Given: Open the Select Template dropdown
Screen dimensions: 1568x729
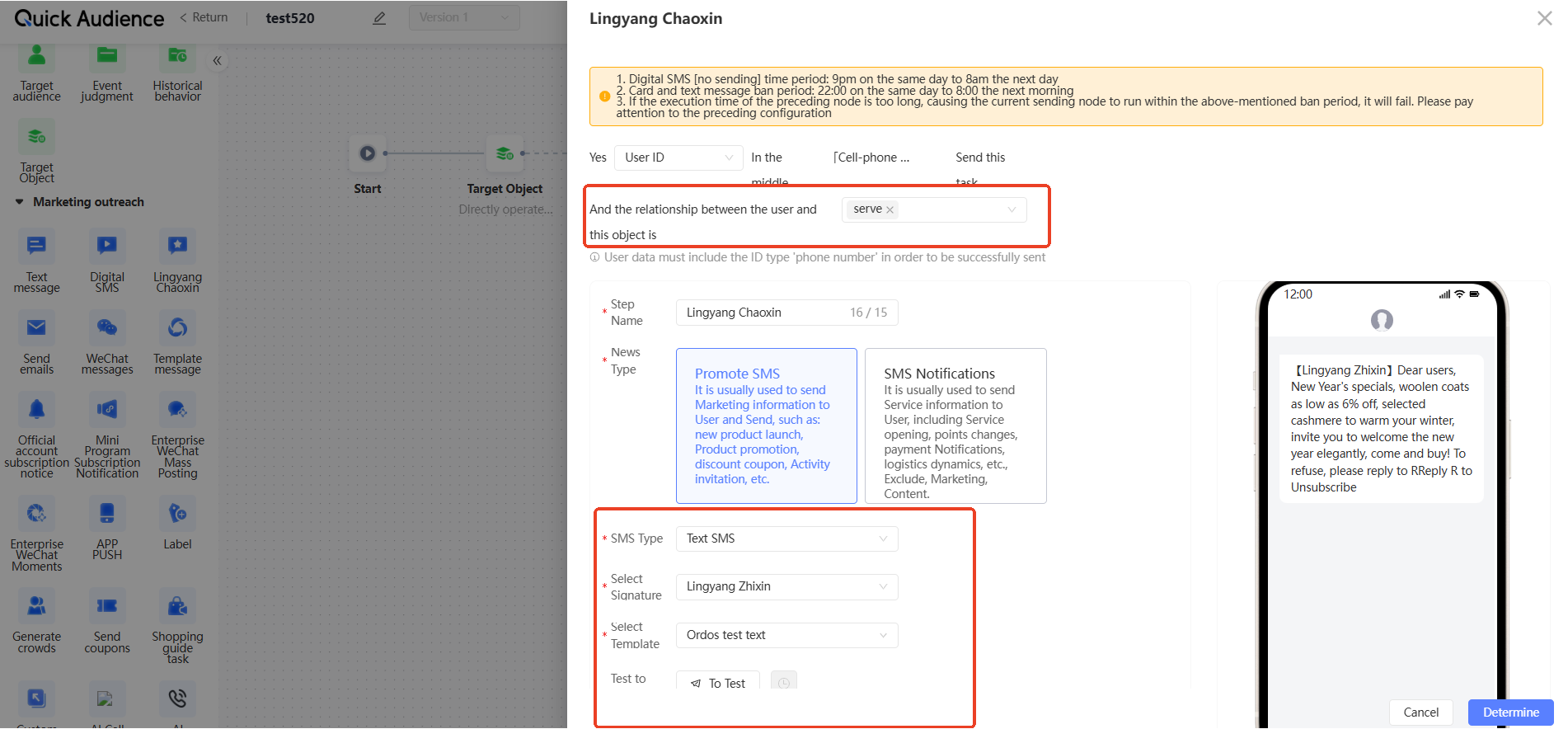Looking at the screenshot, I should coord(786,635).
